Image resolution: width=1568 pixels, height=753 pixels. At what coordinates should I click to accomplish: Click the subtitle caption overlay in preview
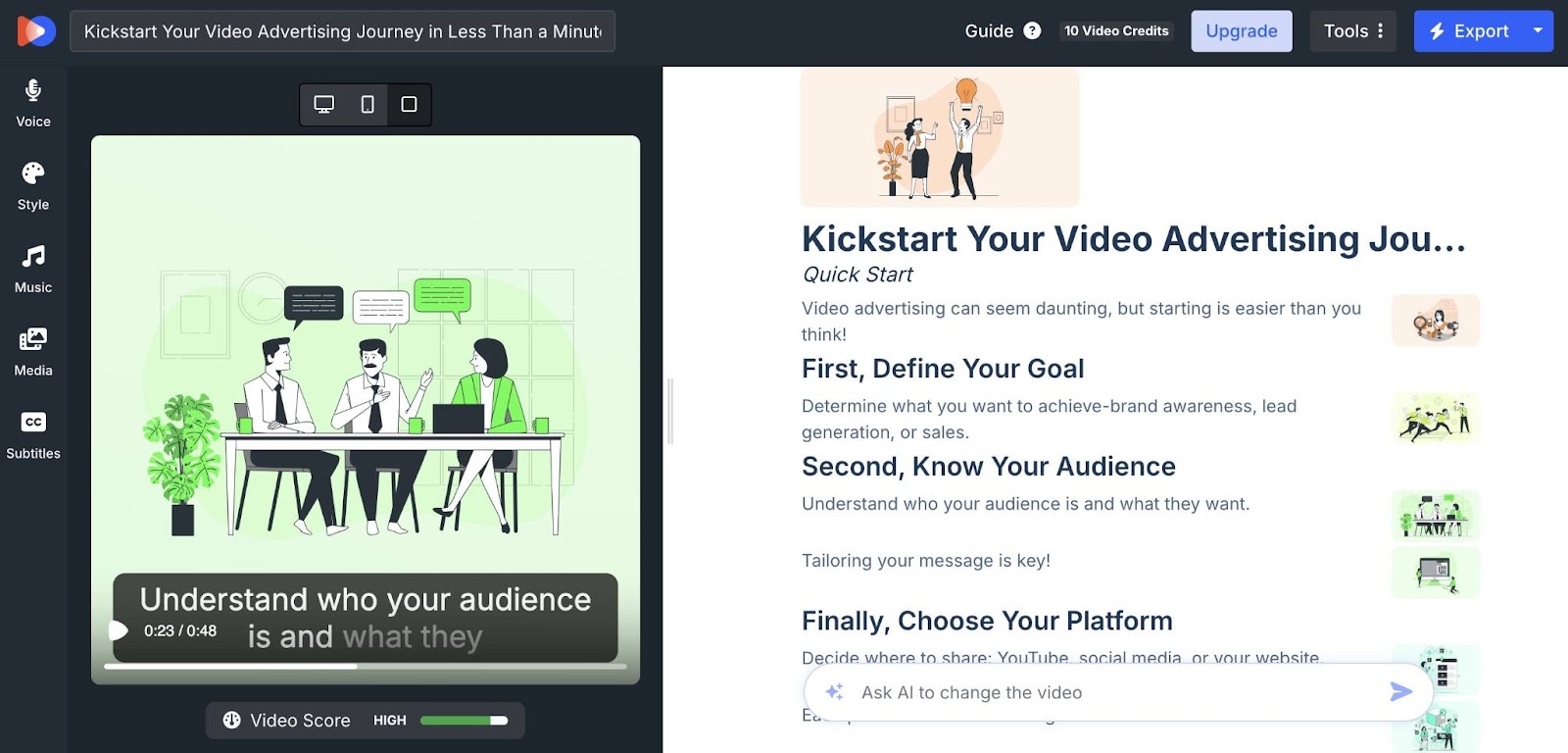pos(366,618)
